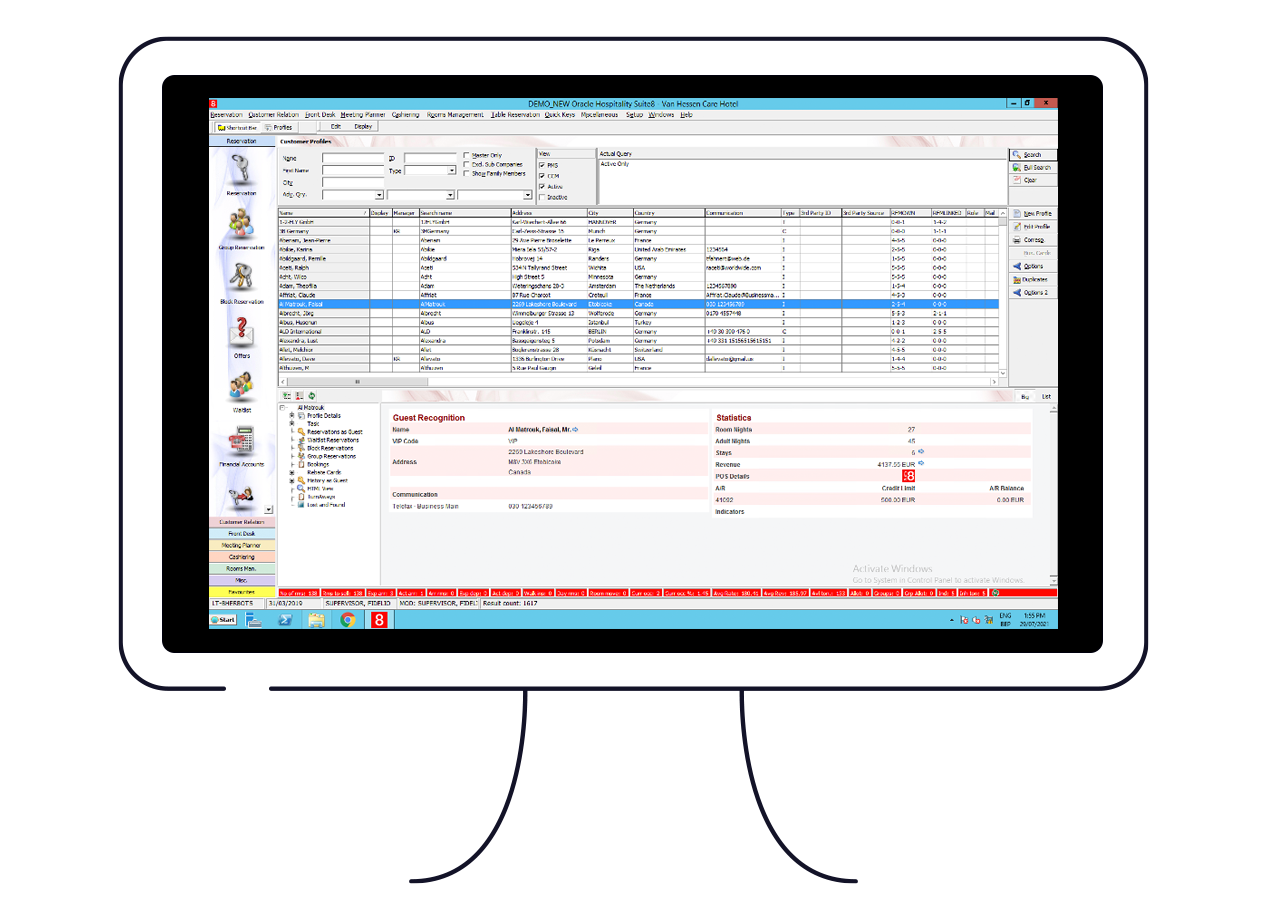The height and width of the screenshot is (900, 1267).
Task: Click the Edit toolbar button
Action: pyautogui.click(x=336, y=127)
